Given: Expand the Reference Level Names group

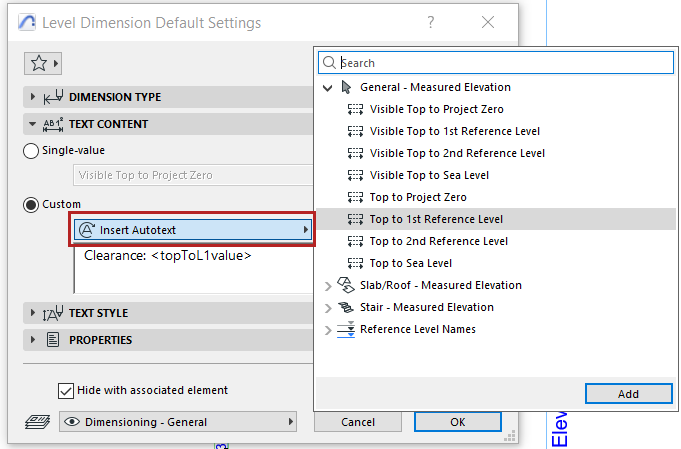Looking at the screenshot, I should pyautogui.click(x=327, y=329).
